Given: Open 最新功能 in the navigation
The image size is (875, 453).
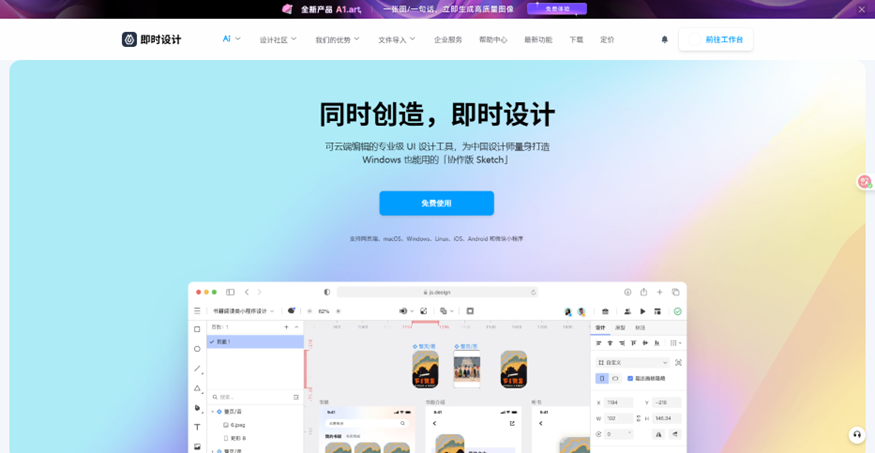Looking at the screenshot, I should [x=538, y=40].
